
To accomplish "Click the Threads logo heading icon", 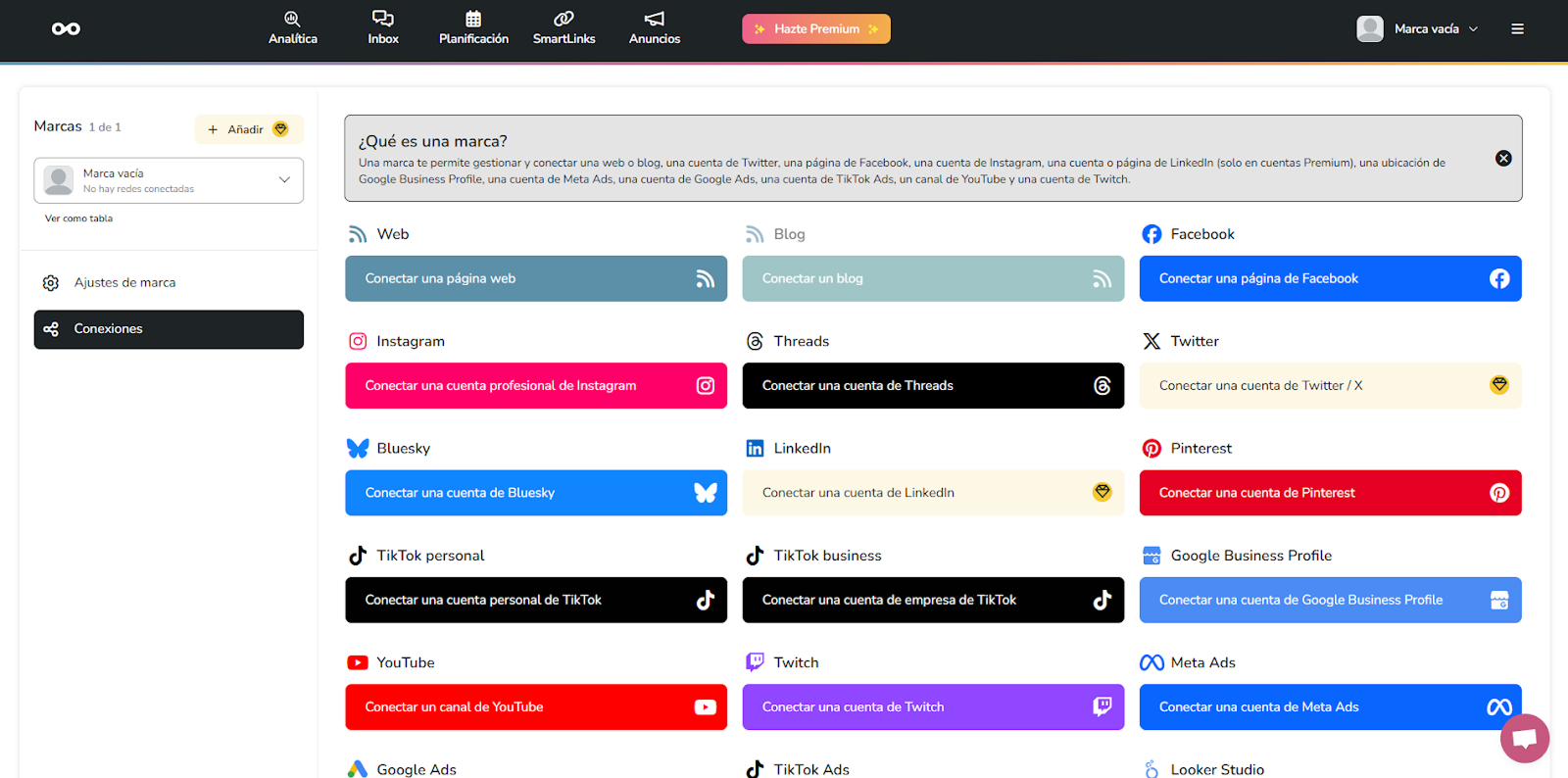I will pyautogui.click(x=755, y=341).
